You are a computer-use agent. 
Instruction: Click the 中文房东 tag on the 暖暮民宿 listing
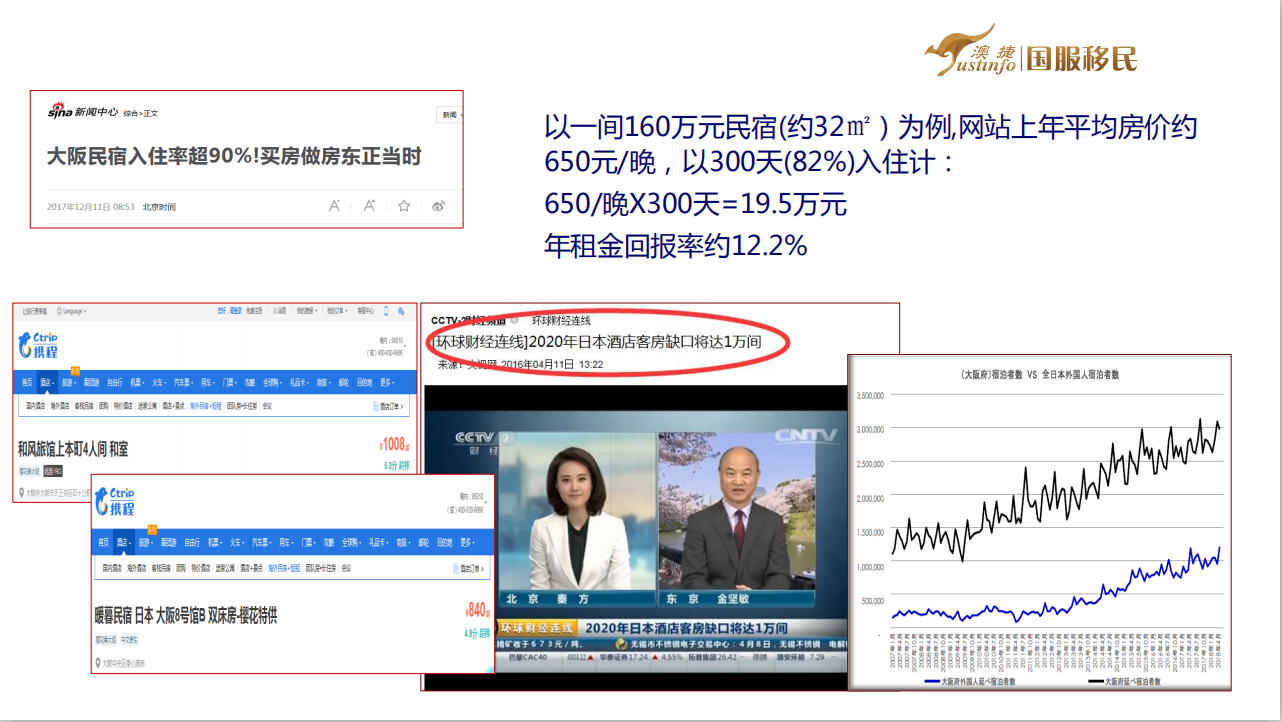[x=129, y=639]
